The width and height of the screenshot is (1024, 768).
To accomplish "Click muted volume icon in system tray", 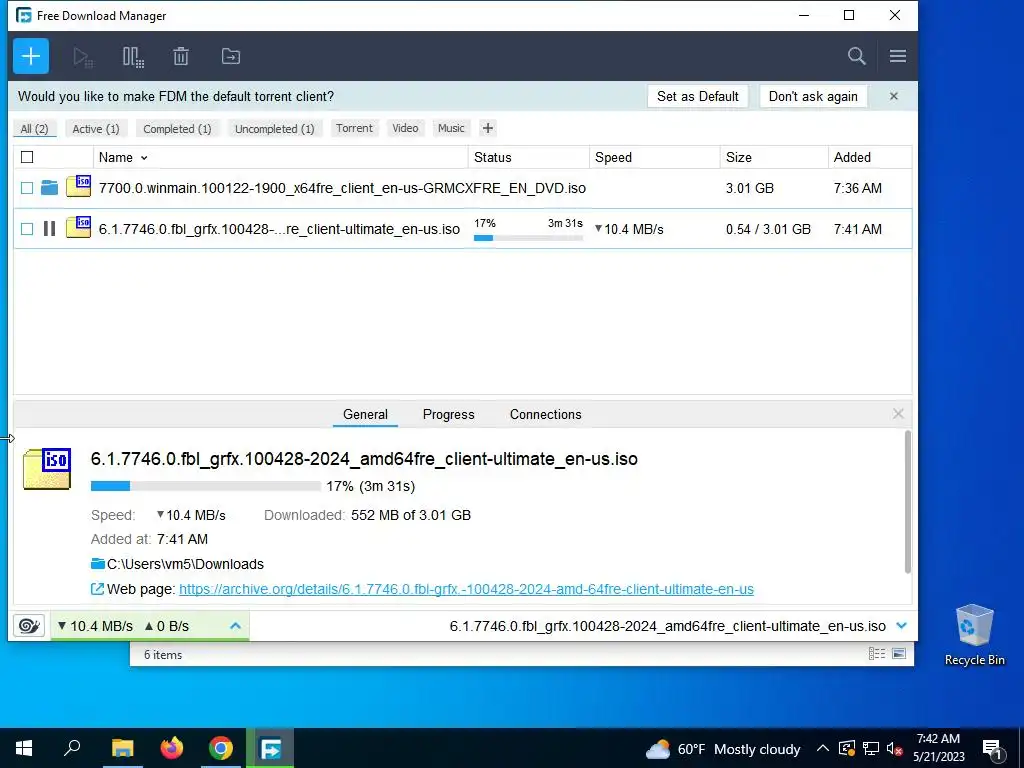I will click(x=895, y=748).
